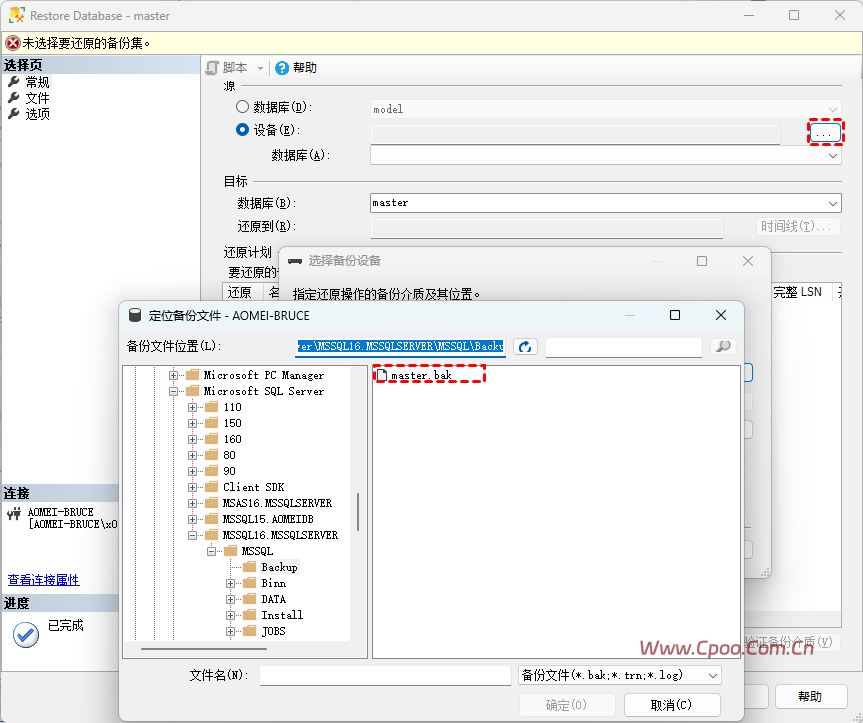863x723 pixels.
Task: Close the 定位备份文件 dialog
Action: point(720,315)
